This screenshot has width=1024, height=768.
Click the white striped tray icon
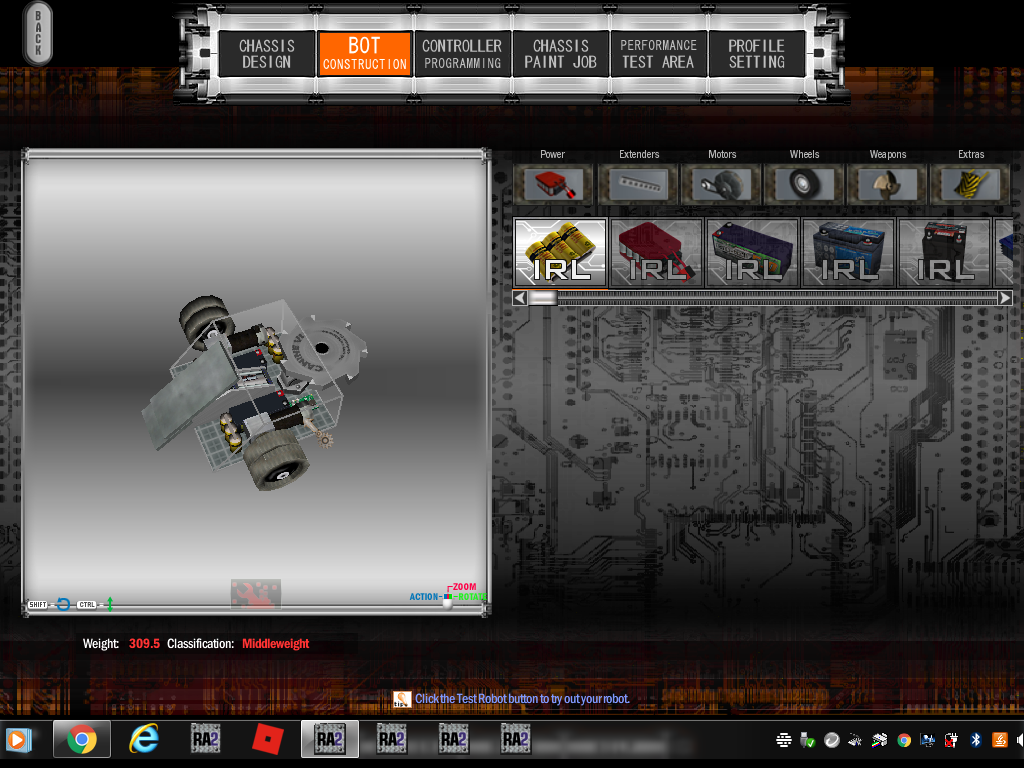click(784, 740)
